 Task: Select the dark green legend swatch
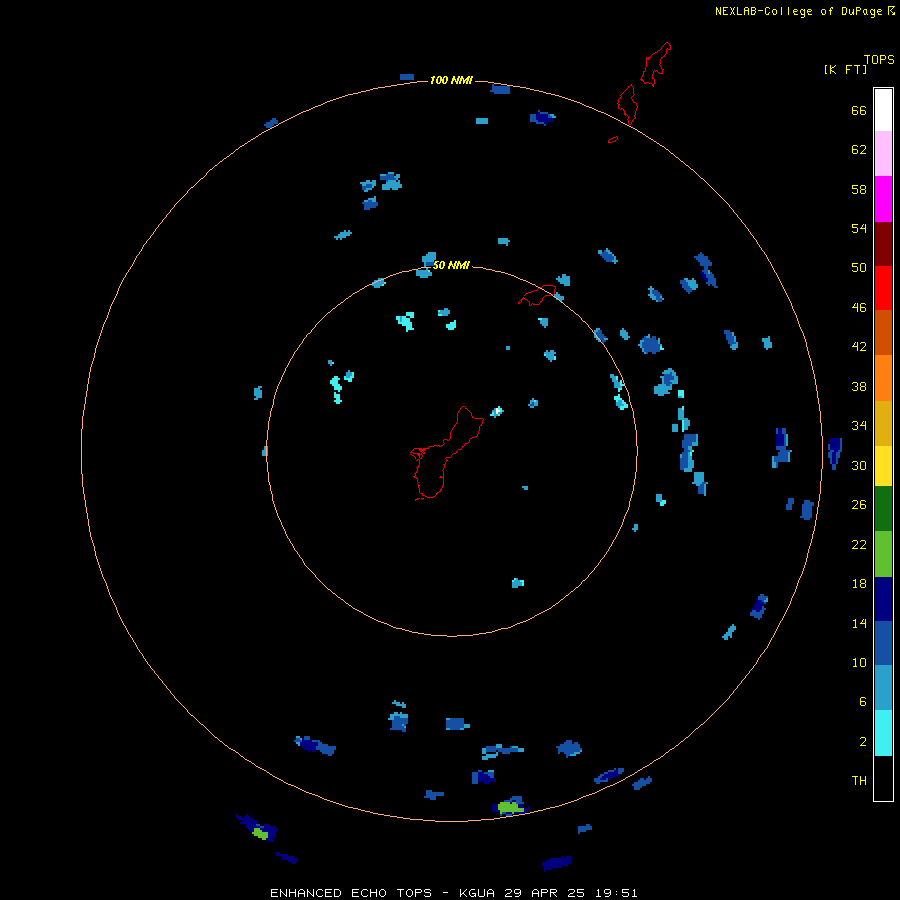(883, 509)
